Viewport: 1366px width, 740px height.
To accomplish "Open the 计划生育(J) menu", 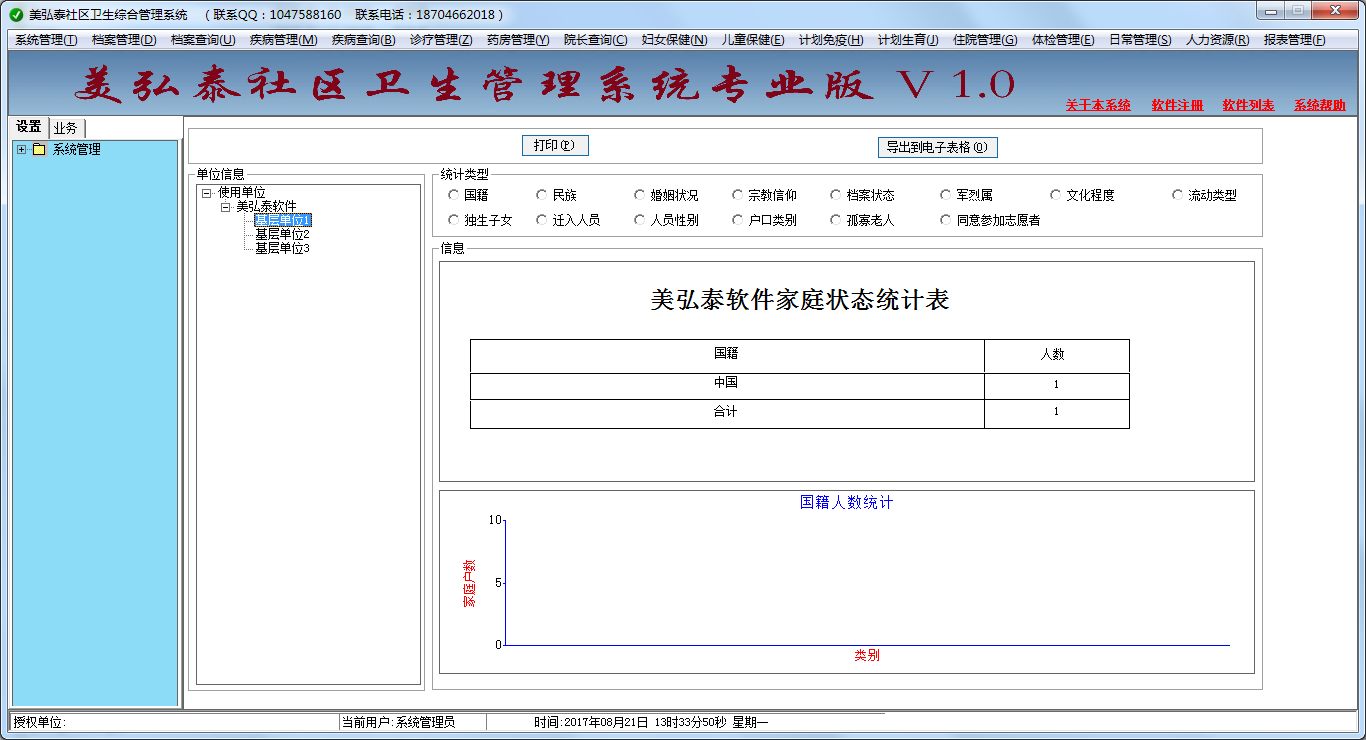I will (908, 40).
